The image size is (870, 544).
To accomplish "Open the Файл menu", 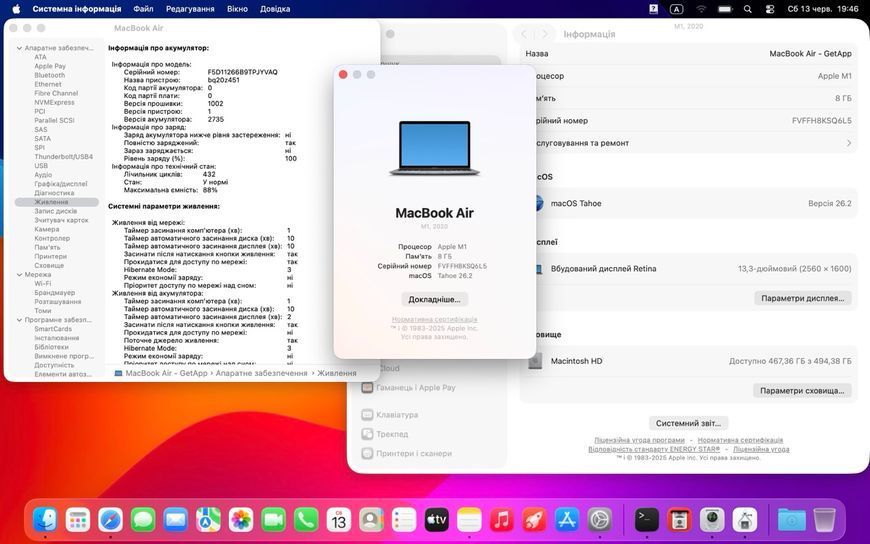I will pos(143,9).
